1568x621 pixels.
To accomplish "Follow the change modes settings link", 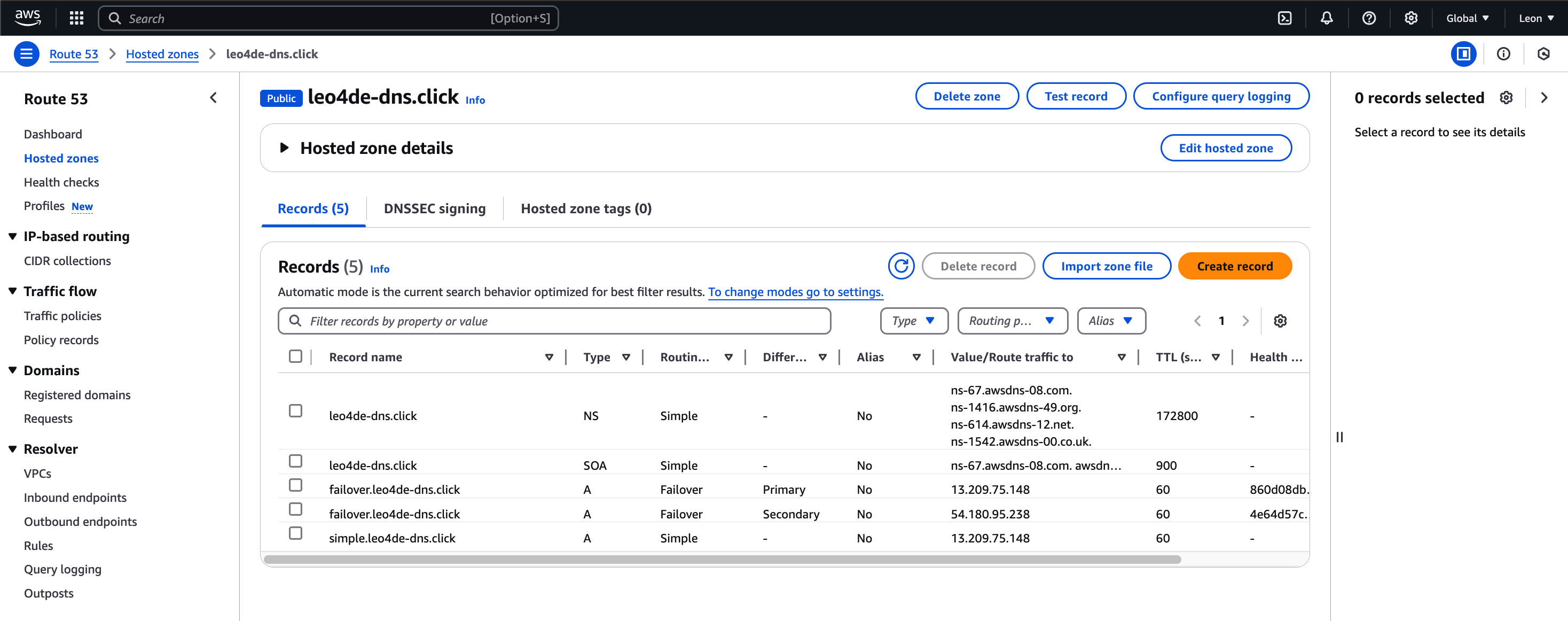I will [x=795, y=292].
